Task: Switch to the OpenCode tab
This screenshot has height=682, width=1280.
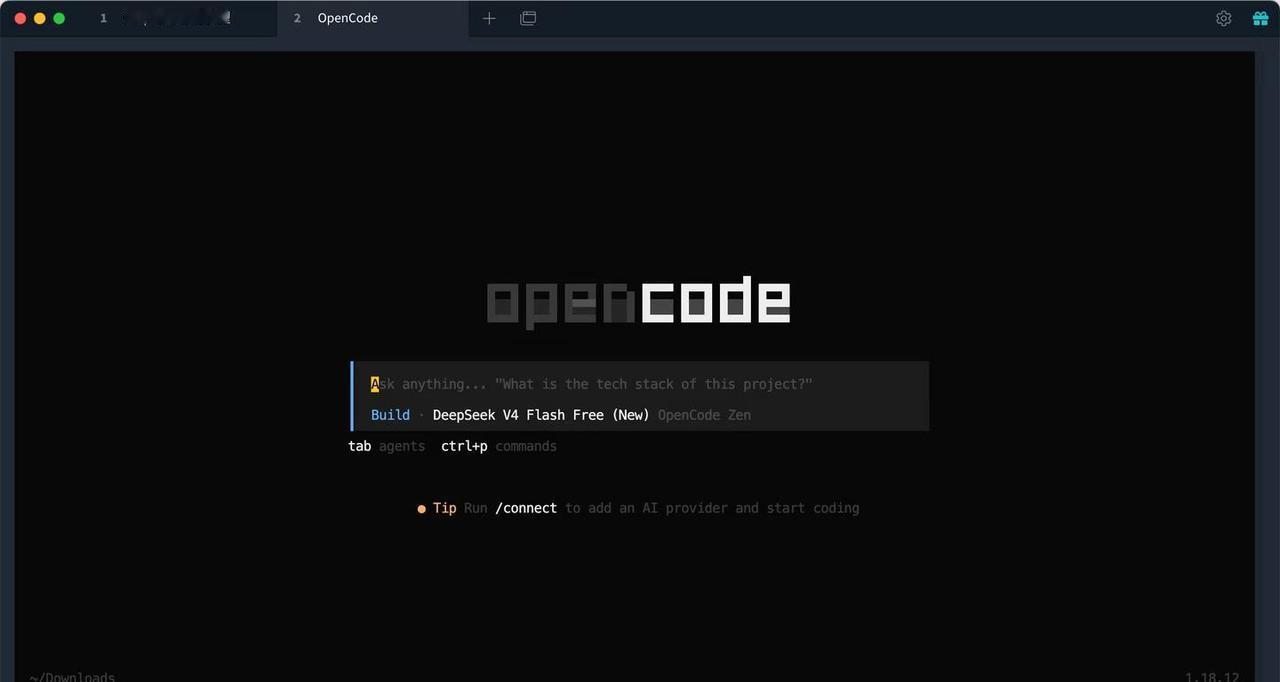Action: coord(373,18)
